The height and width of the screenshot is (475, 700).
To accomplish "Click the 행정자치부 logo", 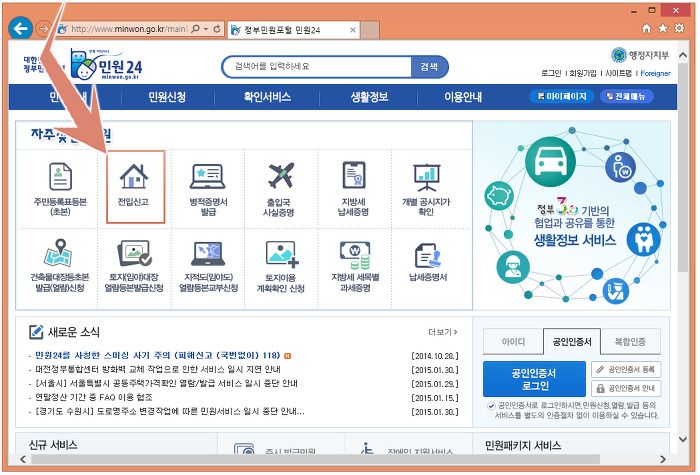I will pyautogui.click(x=640, y=55).
